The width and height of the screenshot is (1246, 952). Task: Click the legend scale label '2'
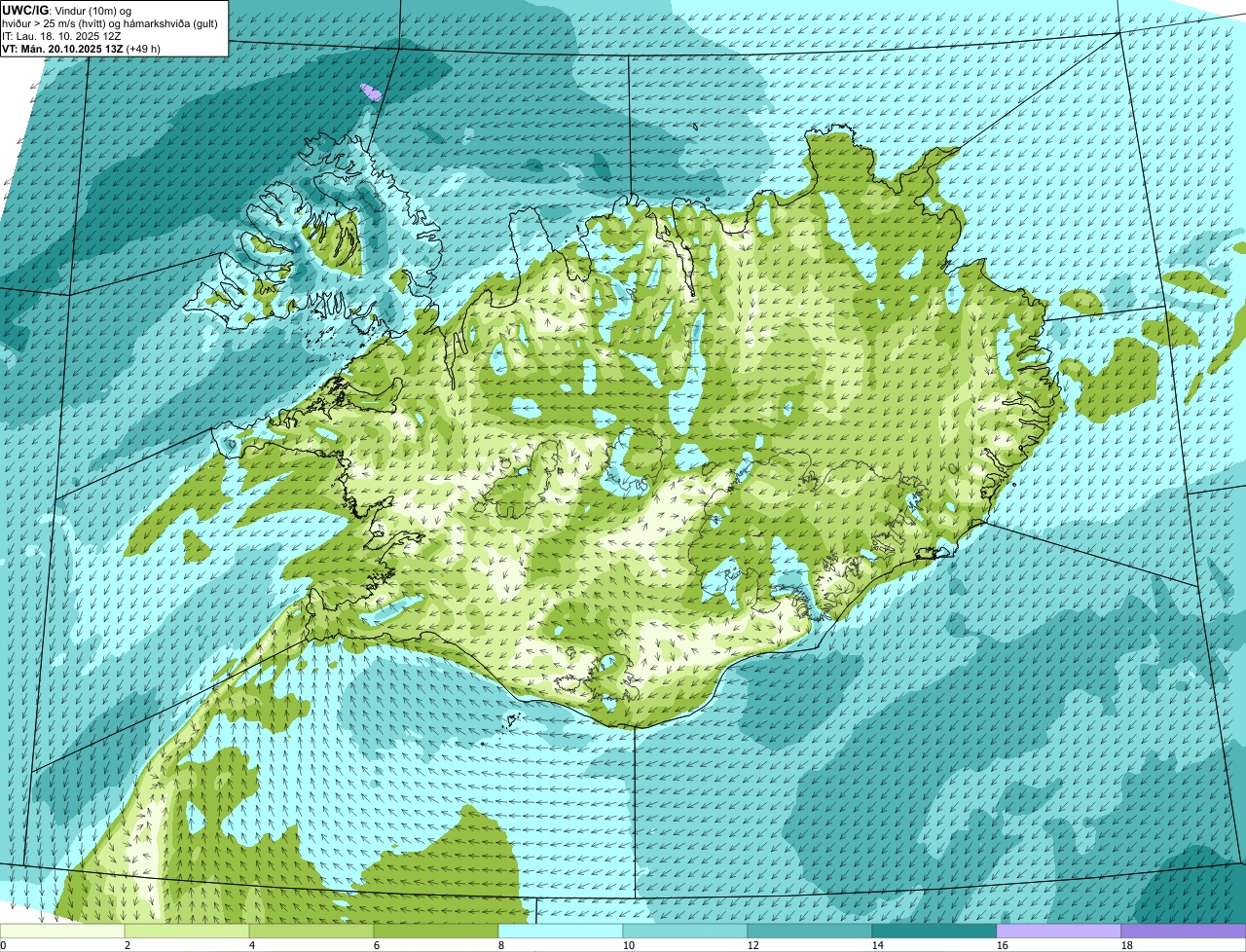pos(128,945)
